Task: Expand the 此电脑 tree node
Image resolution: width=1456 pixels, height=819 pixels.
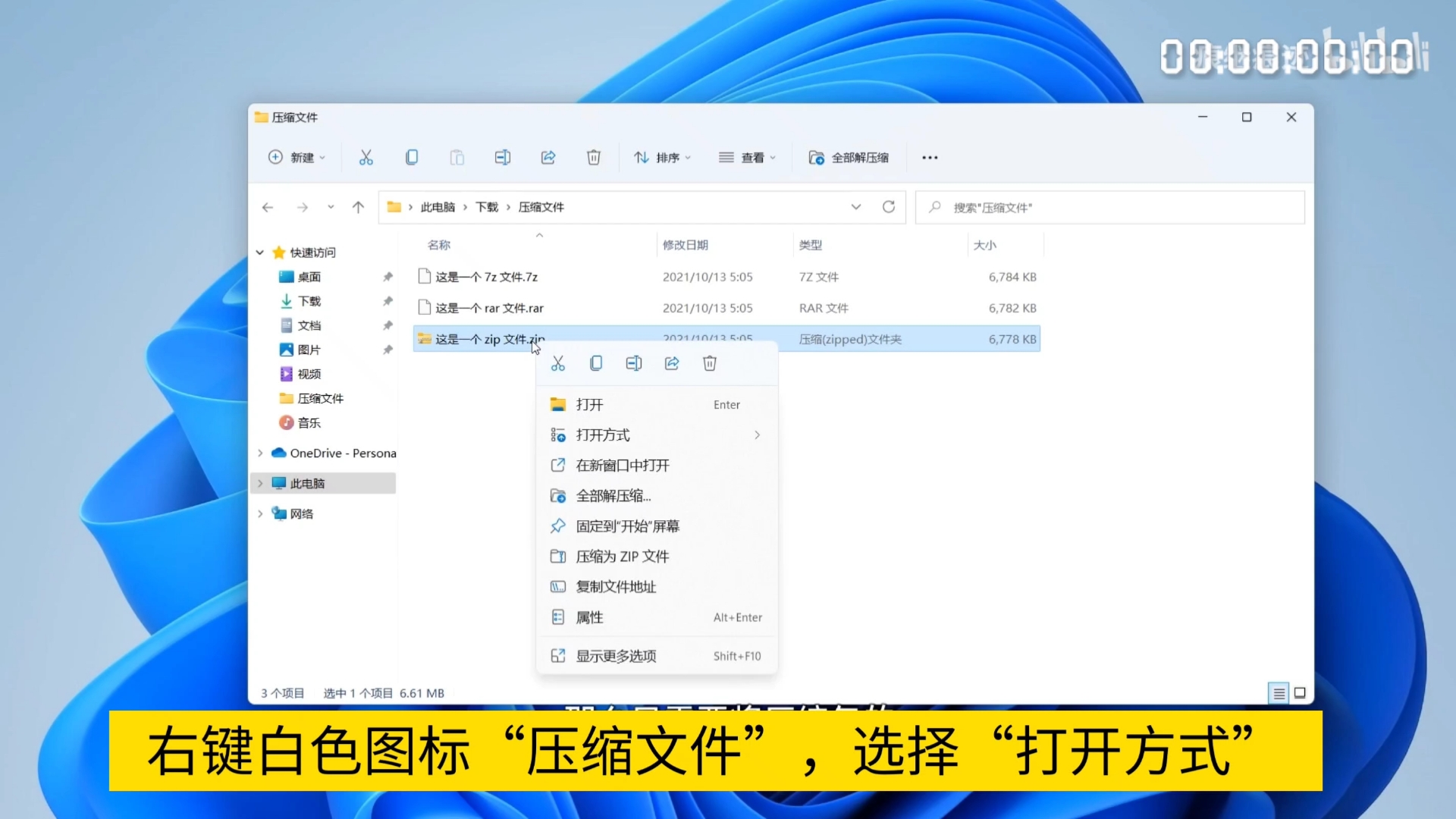Action: (x=260, y=483)
